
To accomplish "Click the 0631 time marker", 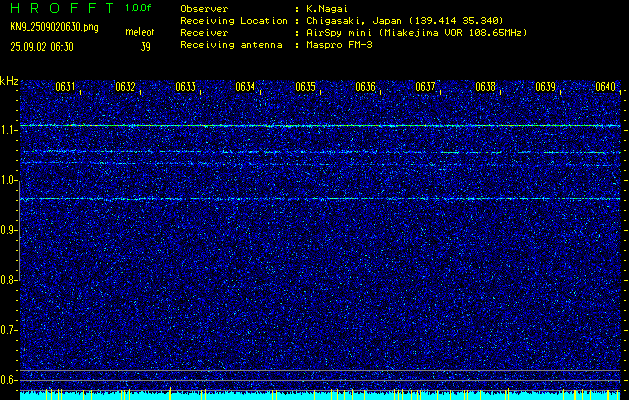I will click(x=65, y=87).
